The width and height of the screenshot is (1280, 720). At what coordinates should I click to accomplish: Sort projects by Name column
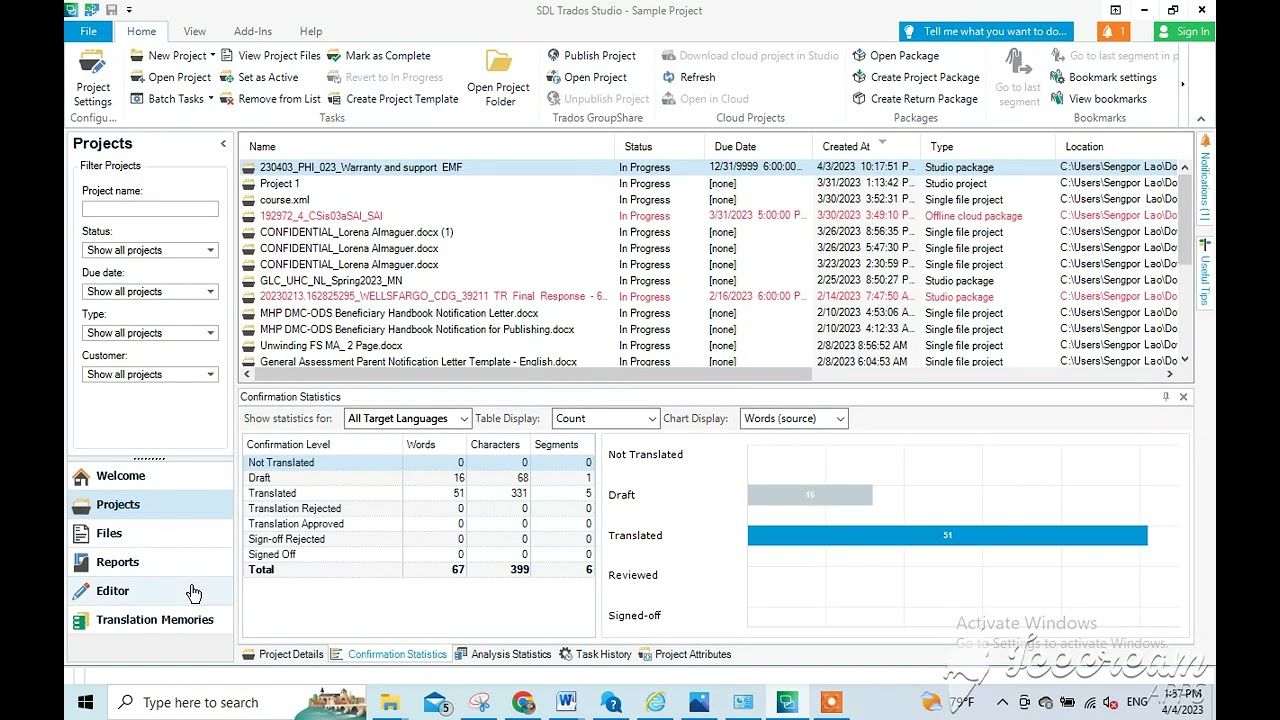[x=427, y=147]
